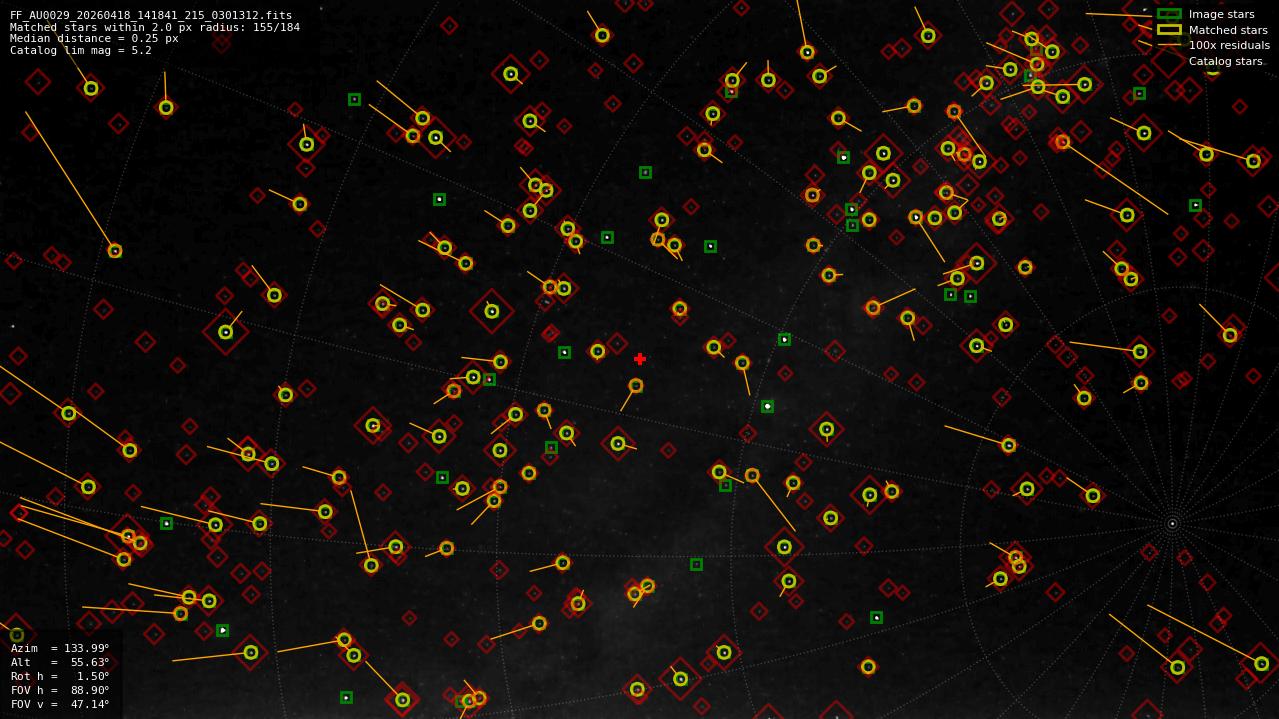
Task: Click the Matched stars 155/184 count text
Action: [x=154, y=27]
